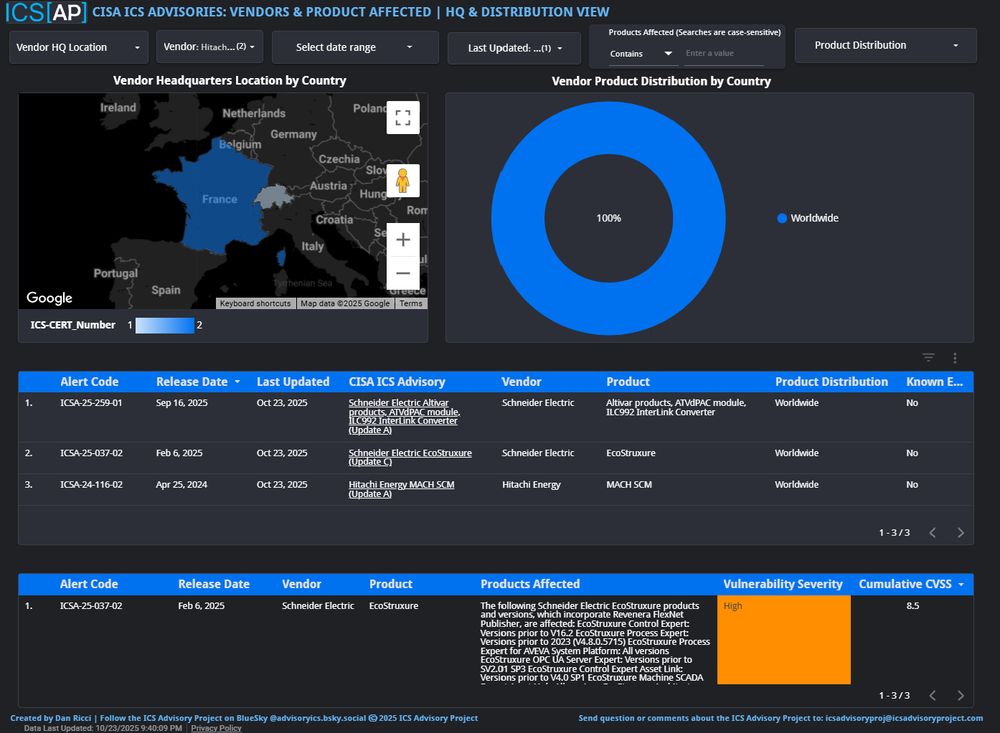
Task: Select the Street View pegman icon
Action: [402, 181]
